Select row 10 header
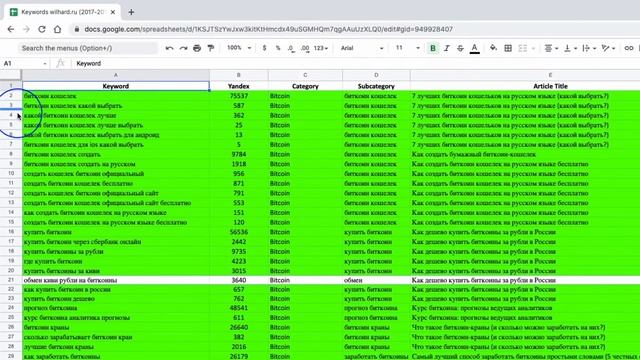The height and width of the screenshot is (360, 640). 11,173
